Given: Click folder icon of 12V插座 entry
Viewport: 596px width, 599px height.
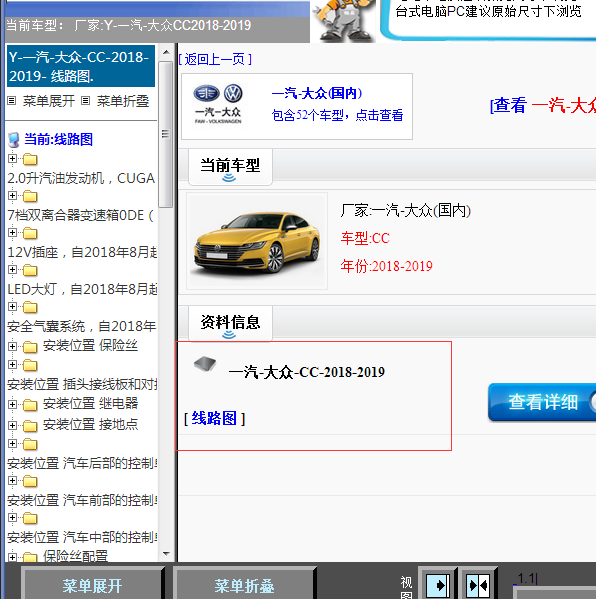Looking at the screenshot, I should 30,233.
